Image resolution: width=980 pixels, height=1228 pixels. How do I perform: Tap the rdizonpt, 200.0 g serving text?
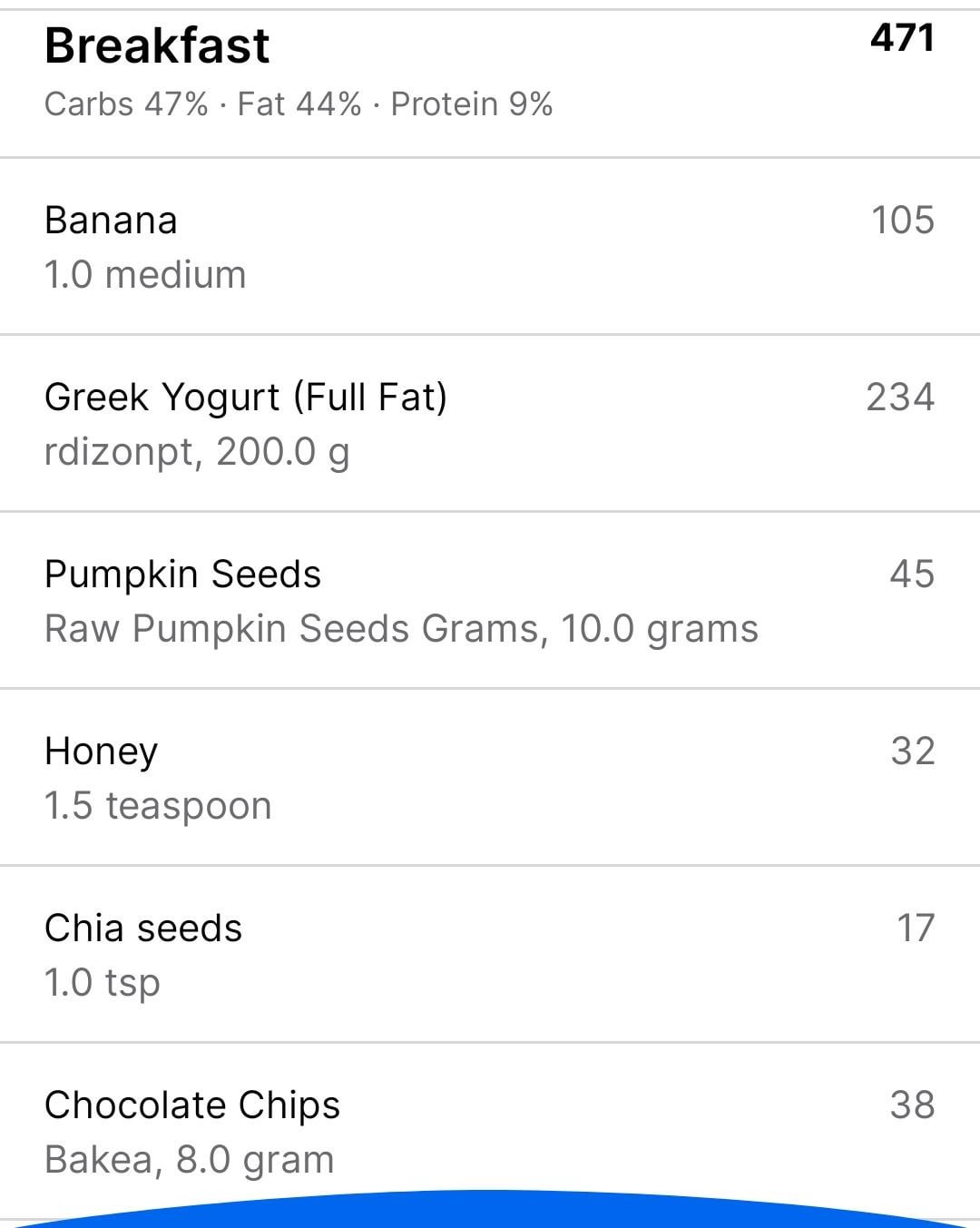[x=197, y=452]
